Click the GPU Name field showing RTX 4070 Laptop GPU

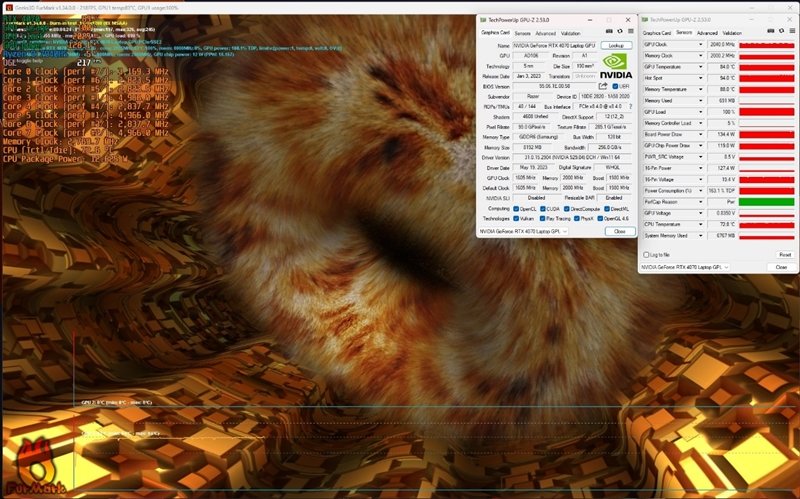tap(555, 45)
